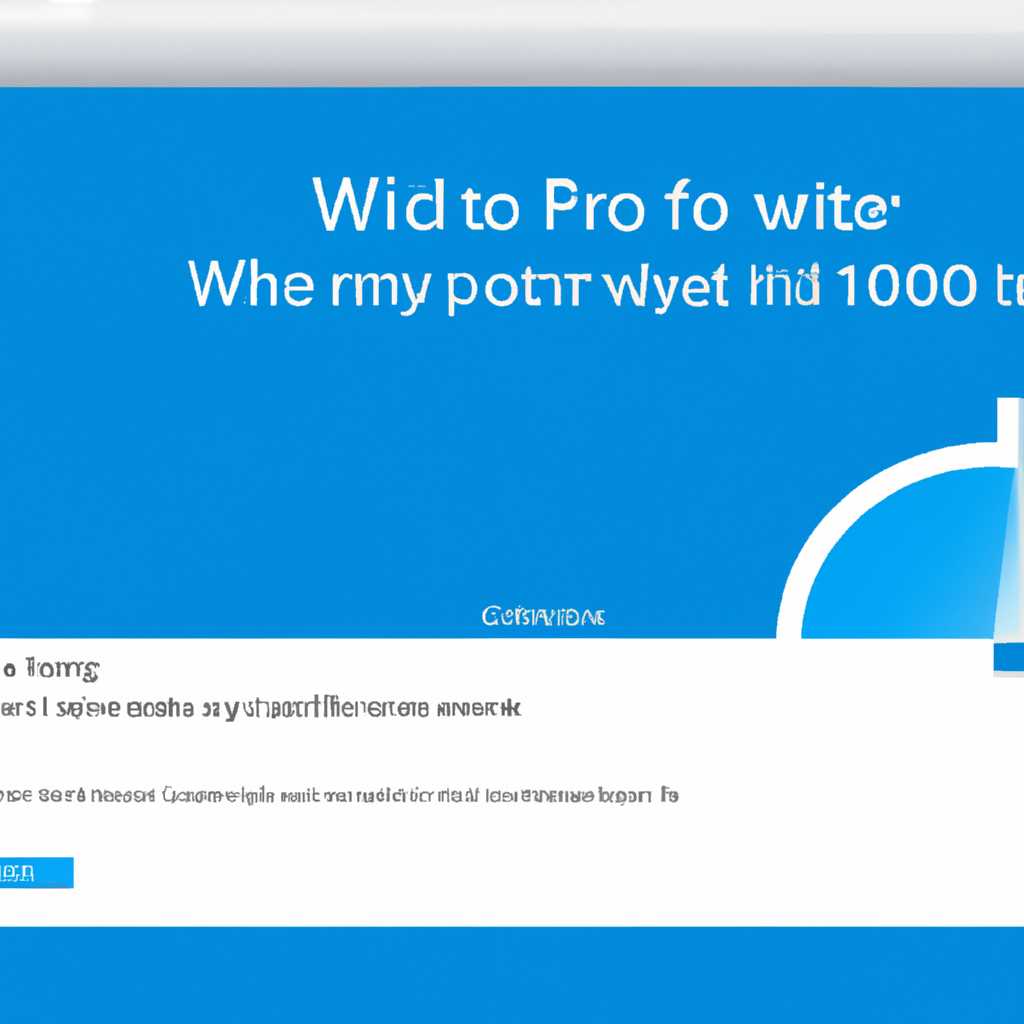
Task: Click the "Tomg" heading in the white panel
Action: 50,669
